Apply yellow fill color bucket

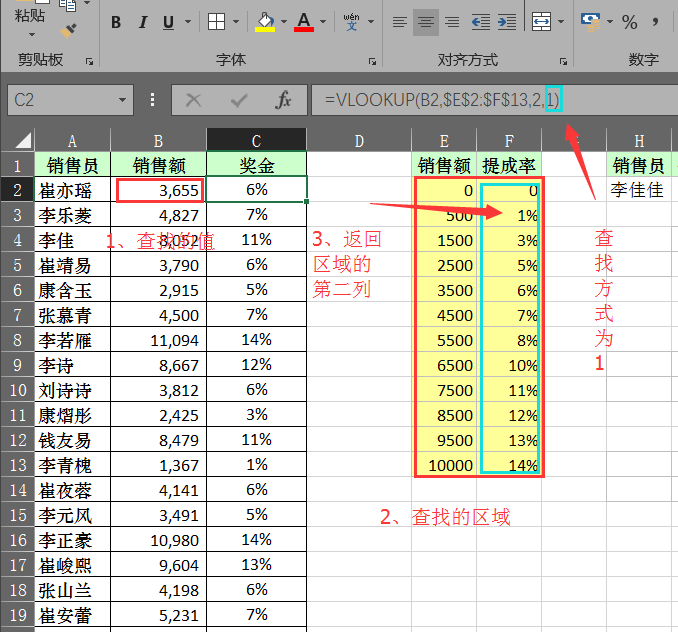[265, 22]
